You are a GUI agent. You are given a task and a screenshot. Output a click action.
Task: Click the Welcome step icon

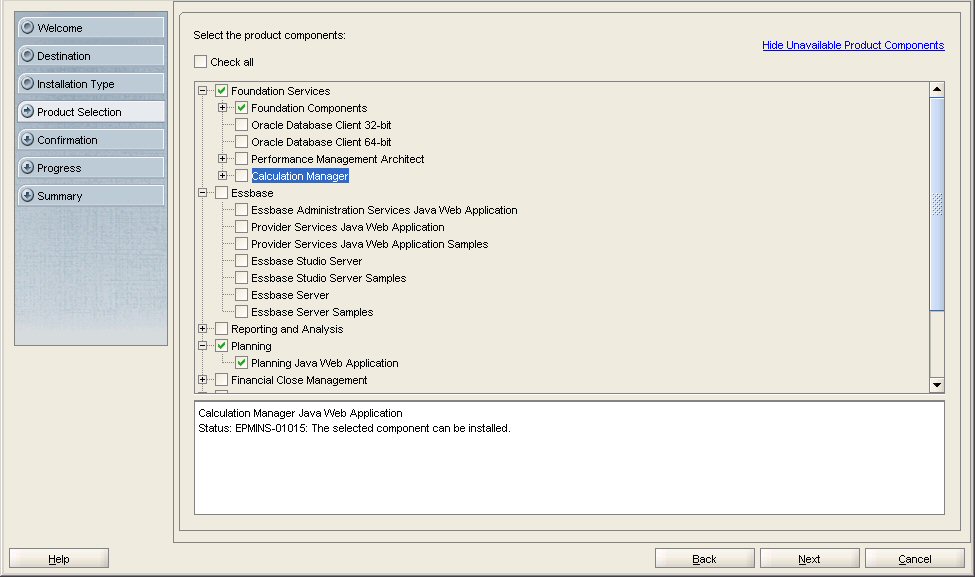tap(27, 27)
